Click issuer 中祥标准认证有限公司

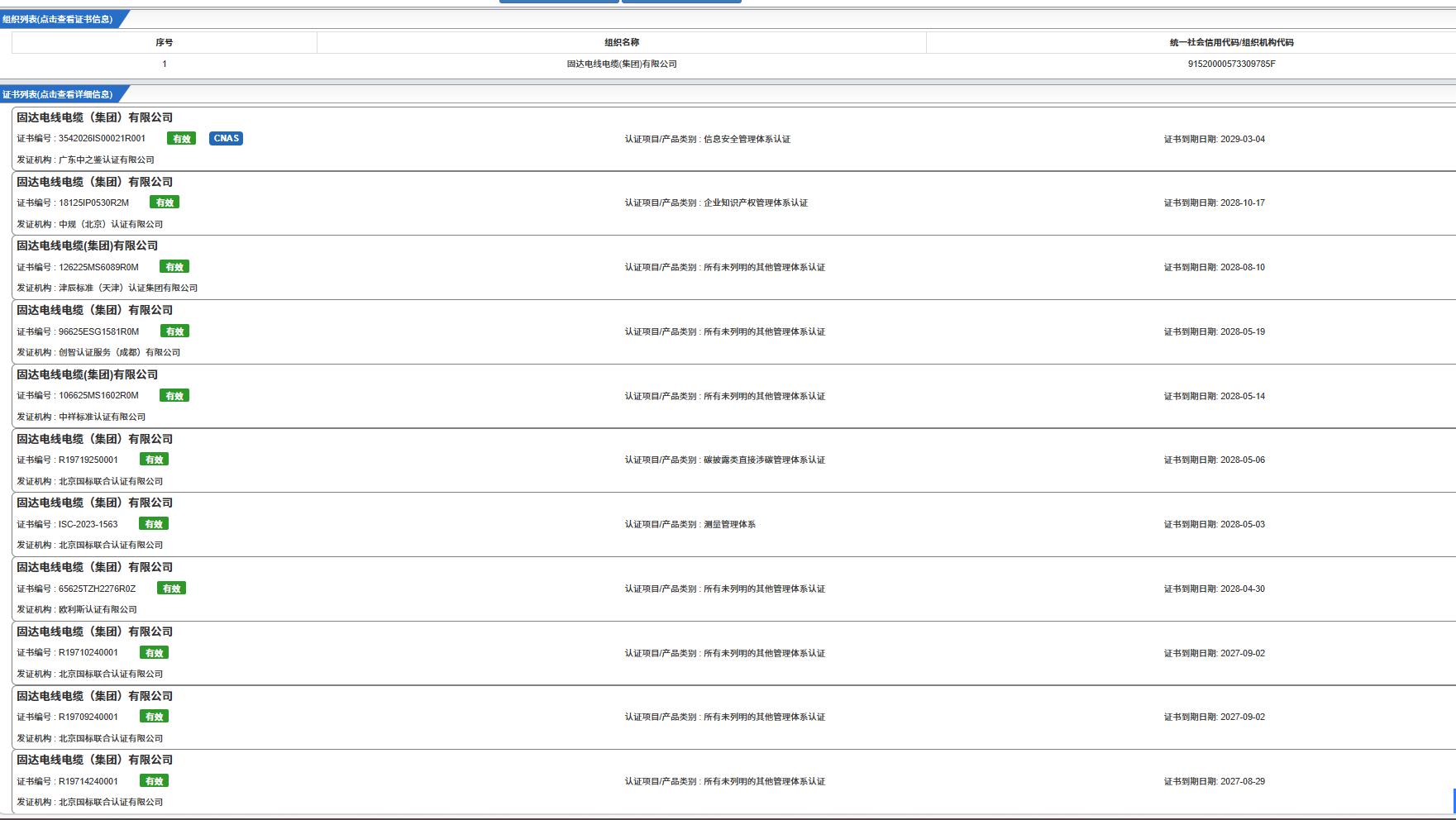pos(102,417)
